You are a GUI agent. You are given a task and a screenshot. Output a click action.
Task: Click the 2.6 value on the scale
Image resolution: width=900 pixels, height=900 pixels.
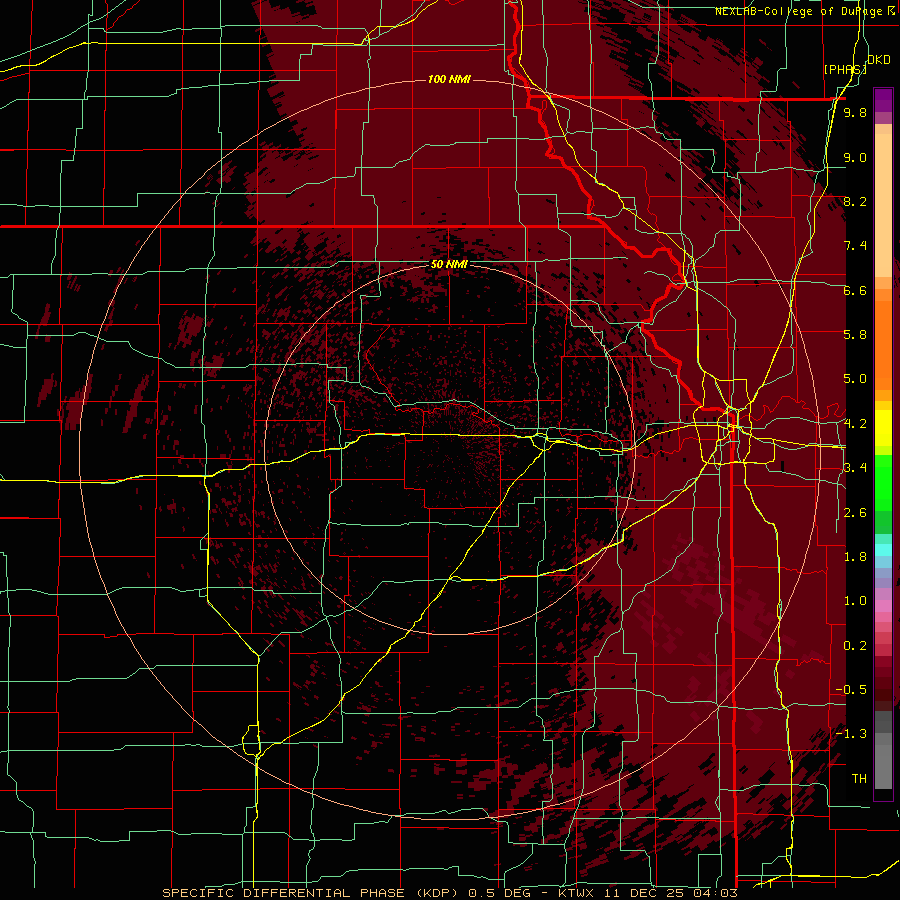(x=855, y=513)
